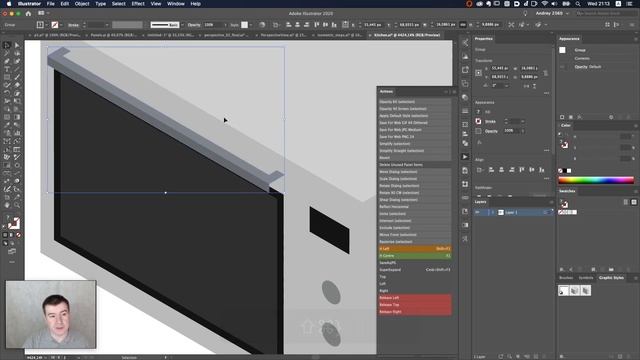This screenshot has height=360, width=640.
Task: Select the 'Release Right' red action
Action: pos(415,311)
